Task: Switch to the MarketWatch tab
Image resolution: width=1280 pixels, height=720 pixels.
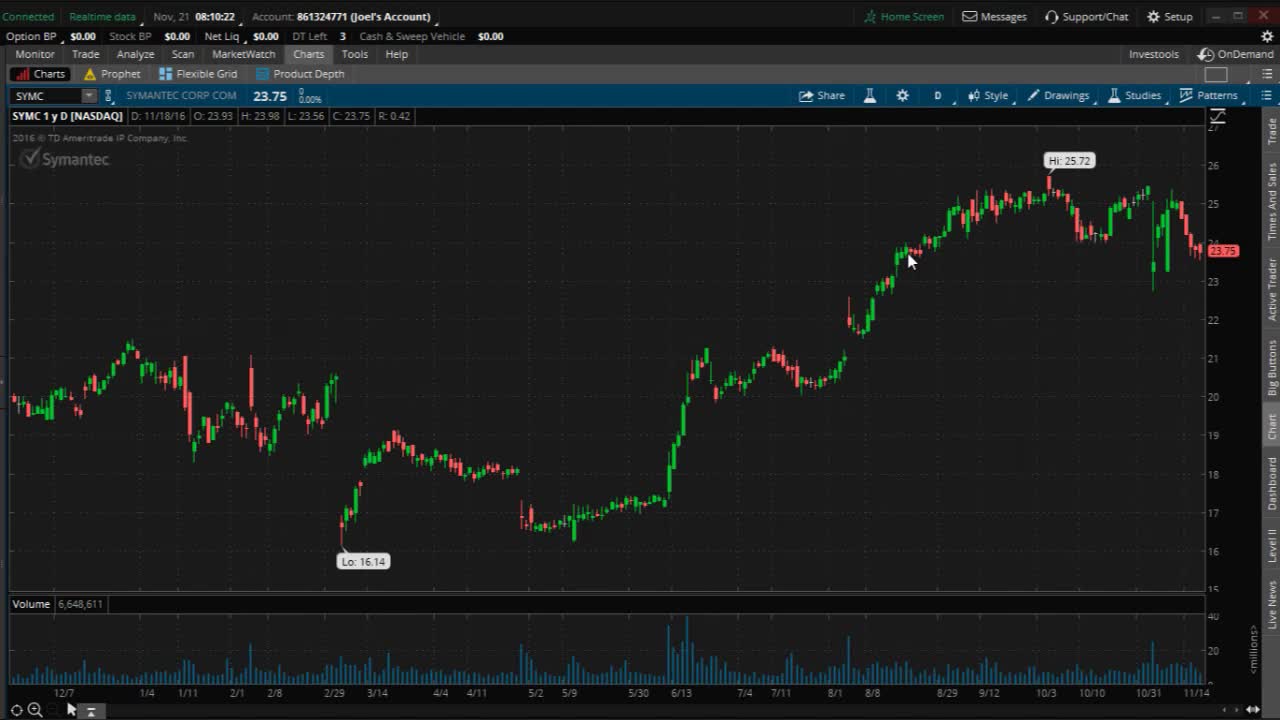Action: [x=244, y=55]
